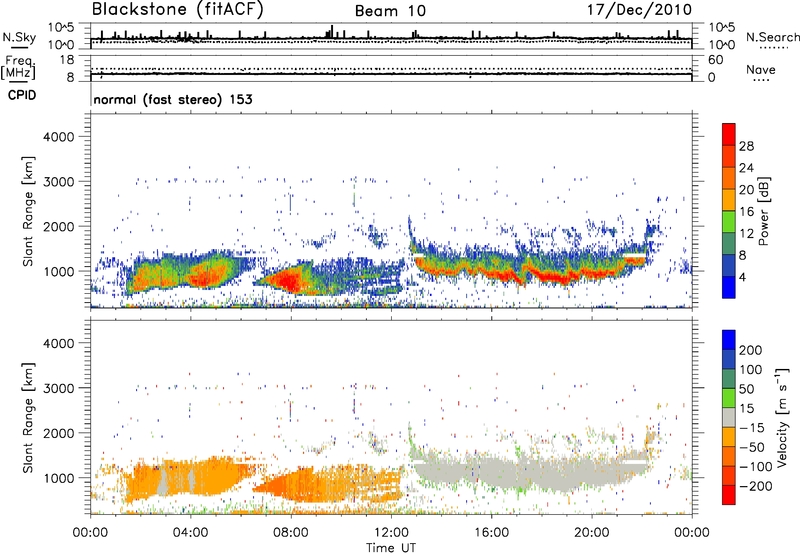The image size is (800, 554).
Task: Click the title 'Blackstone (fitACF)'
Action: pyautogui.click(x=178, y=10)
